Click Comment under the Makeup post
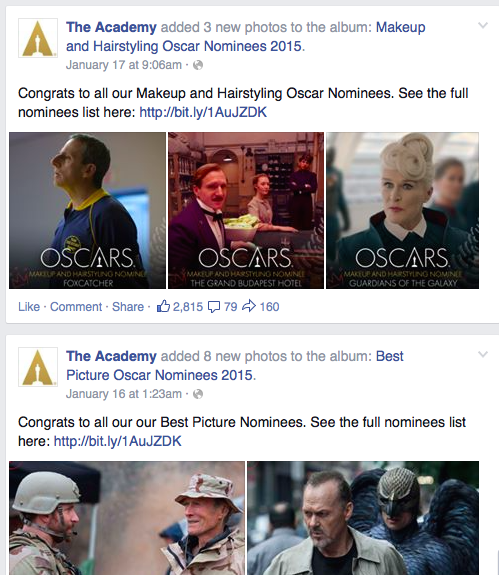Screen dimensions: 499x575 click(76, 307)
